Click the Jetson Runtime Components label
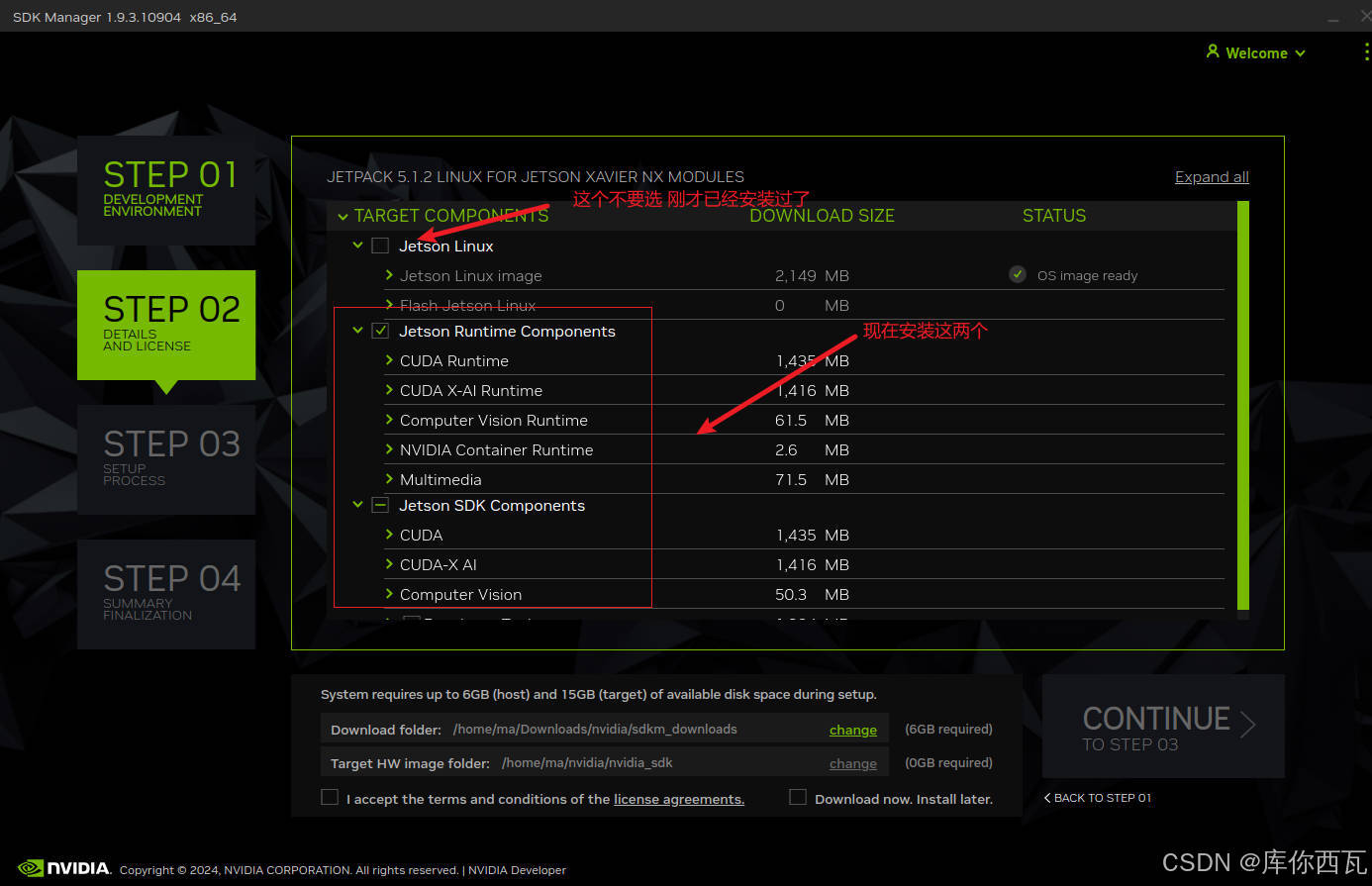 (507, 332)
